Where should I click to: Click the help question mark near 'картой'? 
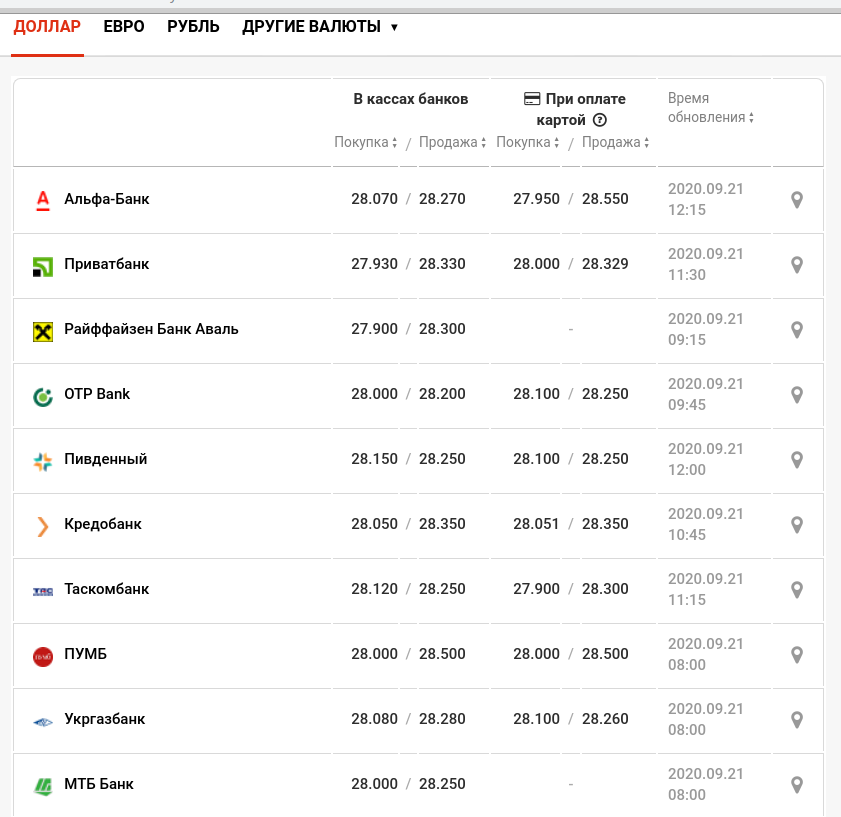click(x=600, y=120)
